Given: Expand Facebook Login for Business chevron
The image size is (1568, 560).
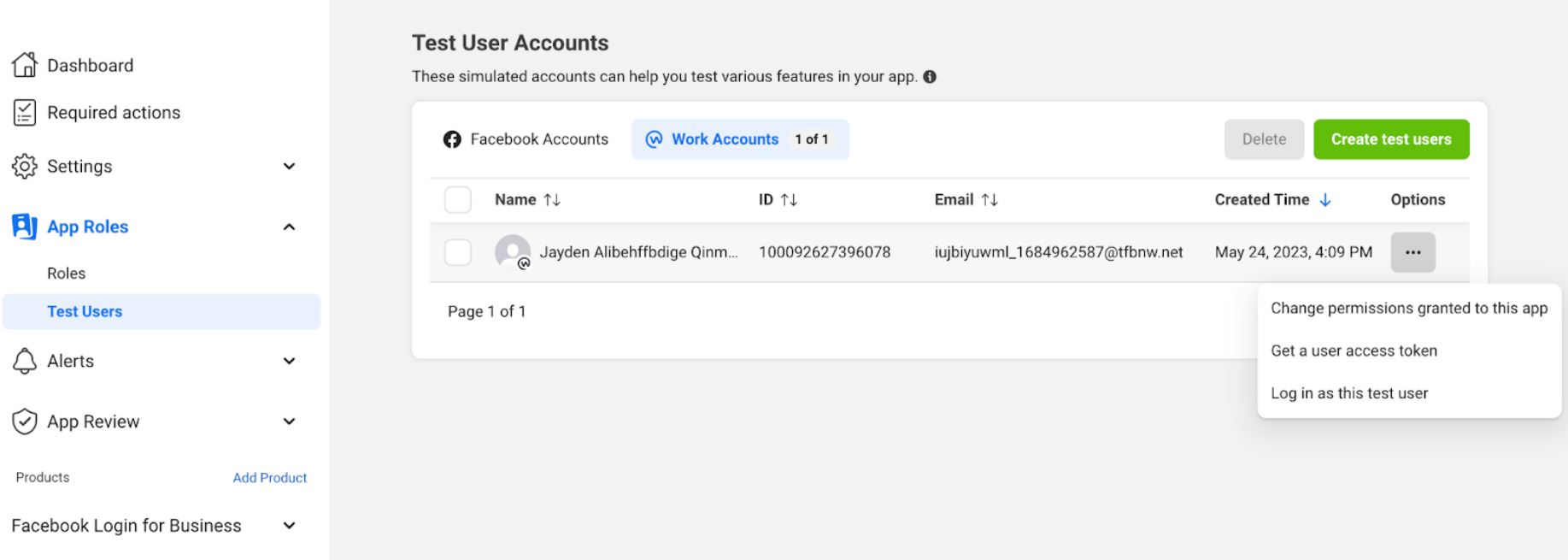Looking at the screenshot, I should (x=290, y=526).
